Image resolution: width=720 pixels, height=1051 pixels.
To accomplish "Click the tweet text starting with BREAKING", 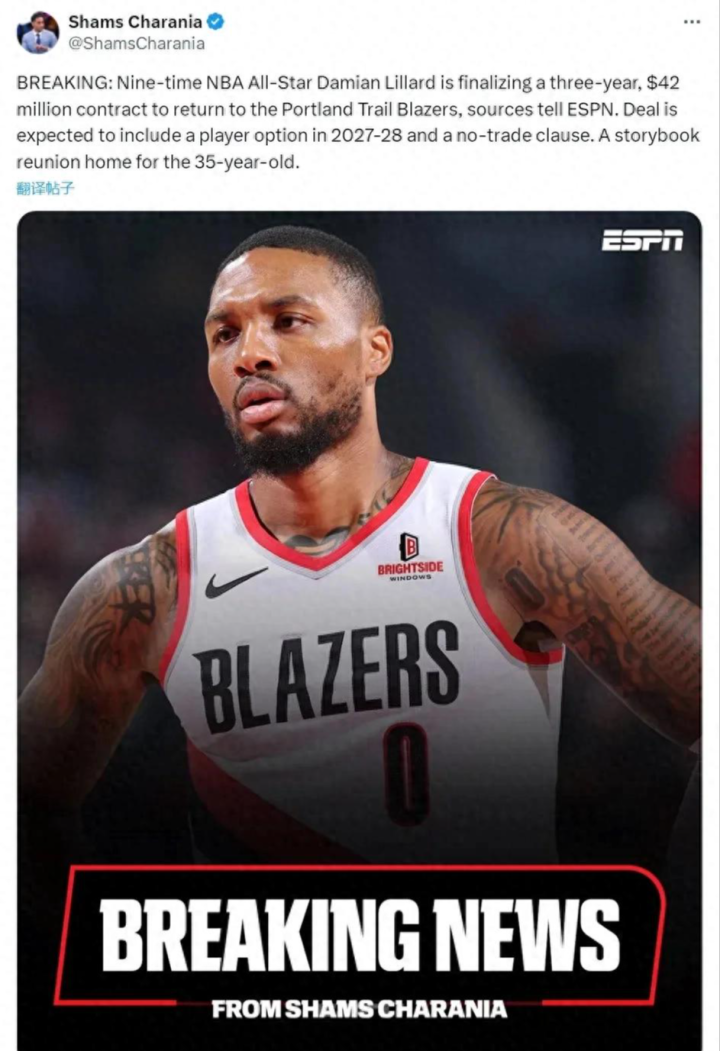I will click(358, 122).
